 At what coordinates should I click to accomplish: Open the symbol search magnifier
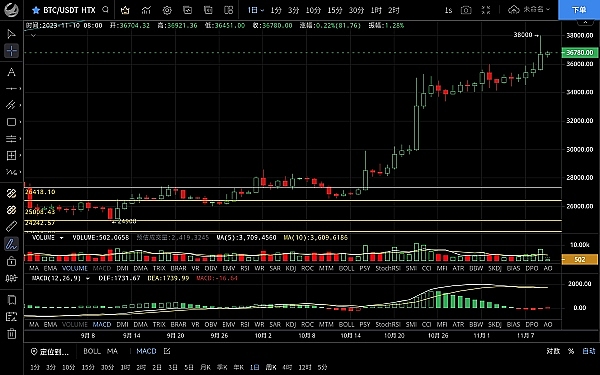click(106, 10)
